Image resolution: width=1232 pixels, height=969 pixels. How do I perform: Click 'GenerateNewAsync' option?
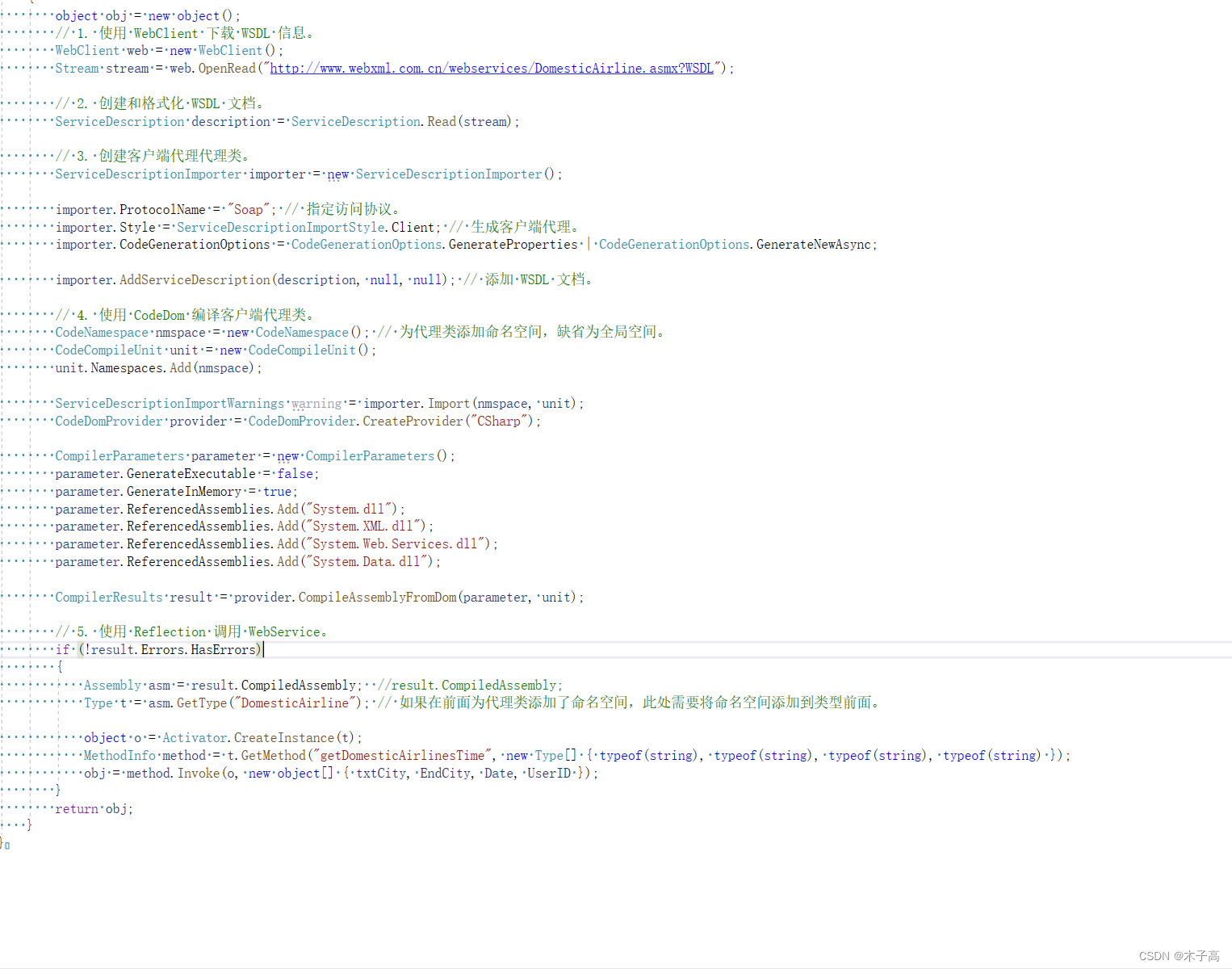(814, 245)
